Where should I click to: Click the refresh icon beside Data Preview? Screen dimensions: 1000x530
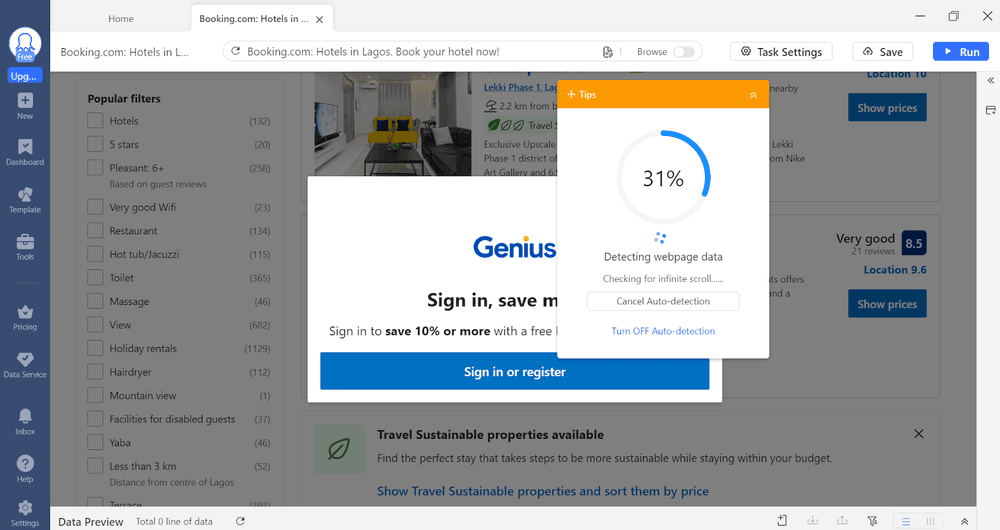(240, 521)
